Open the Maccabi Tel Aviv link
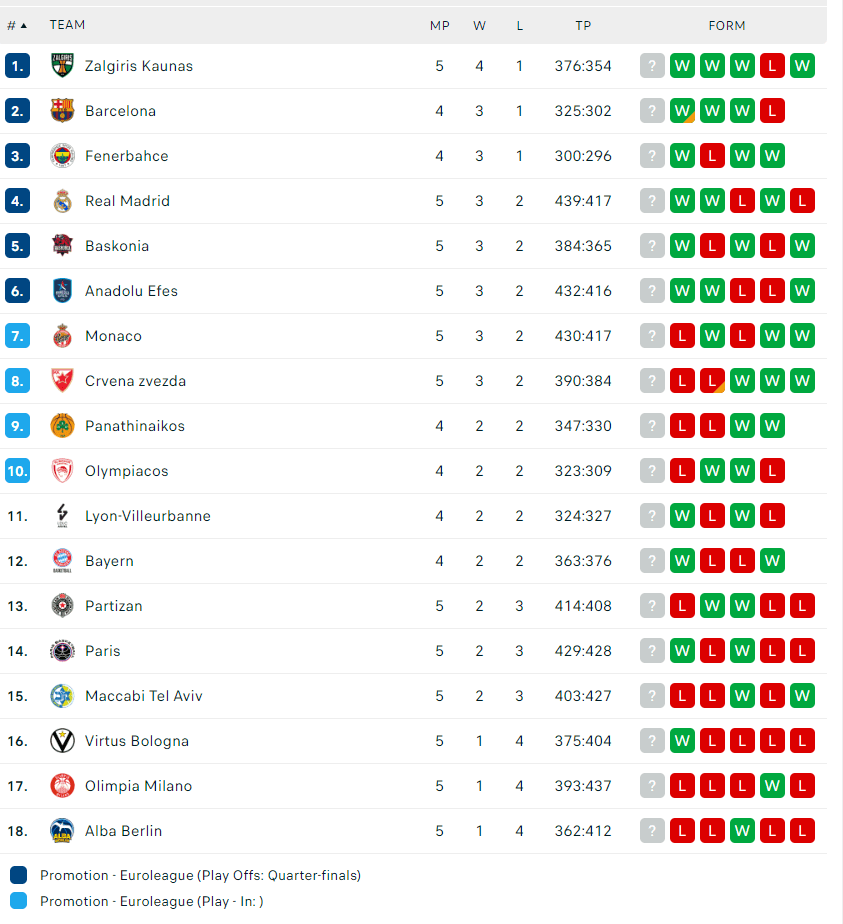 (x=143, y=696)
